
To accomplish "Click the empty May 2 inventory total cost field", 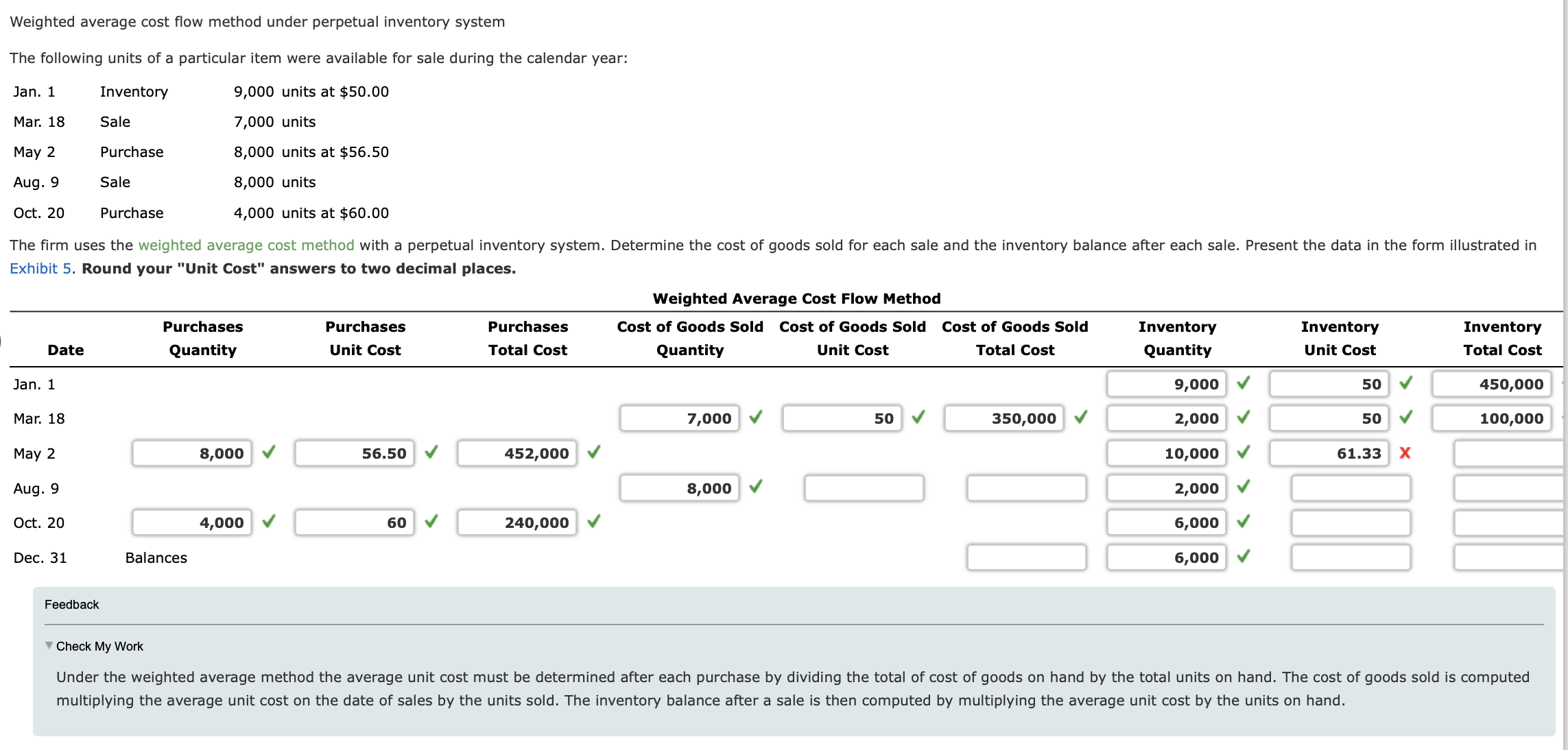I will (x=1509, y=453).
